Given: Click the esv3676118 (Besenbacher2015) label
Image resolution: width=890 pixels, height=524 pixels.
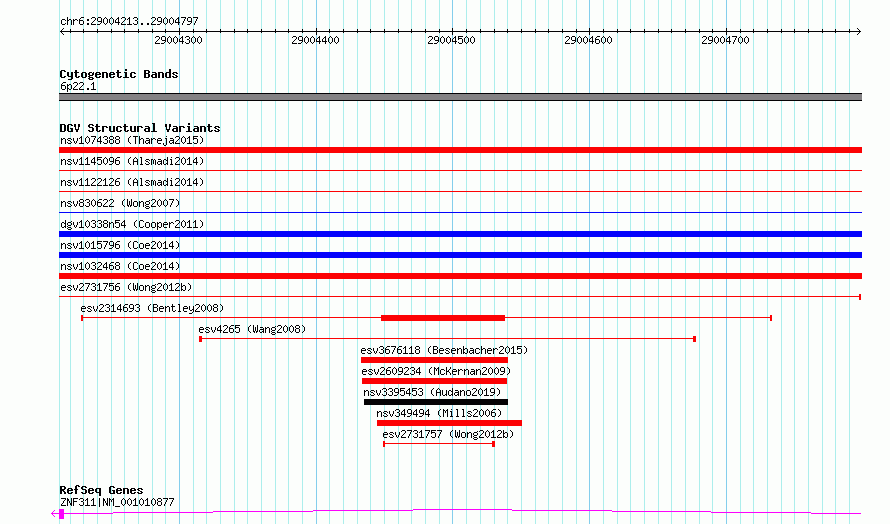Looking at the screenshot, I should click(x=444, y=350).
